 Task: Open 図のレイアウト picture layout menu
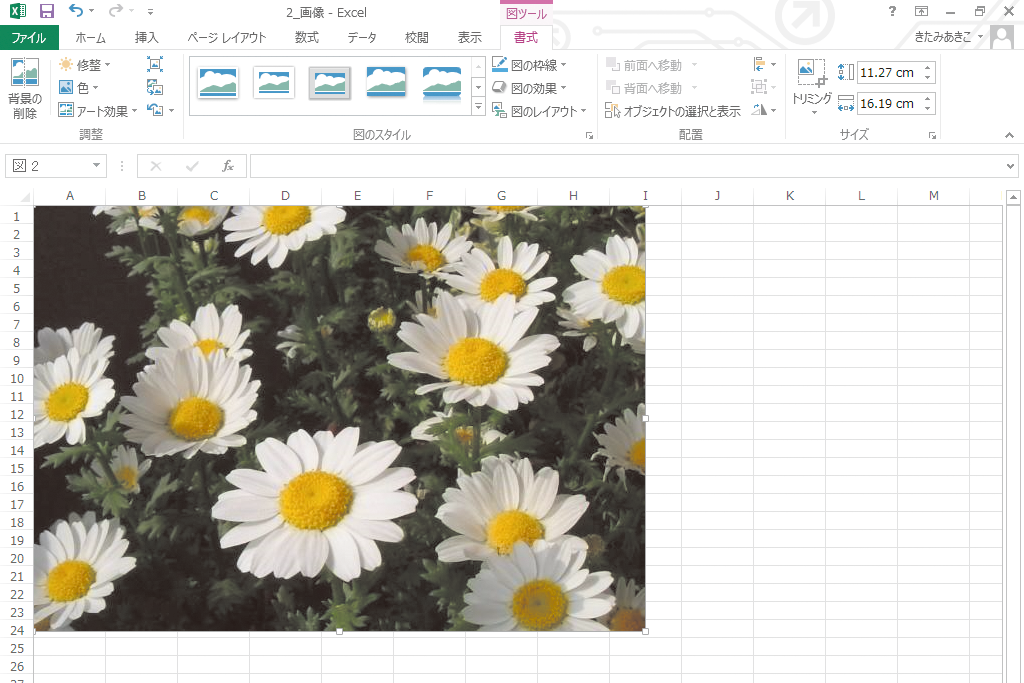point(540,110)
